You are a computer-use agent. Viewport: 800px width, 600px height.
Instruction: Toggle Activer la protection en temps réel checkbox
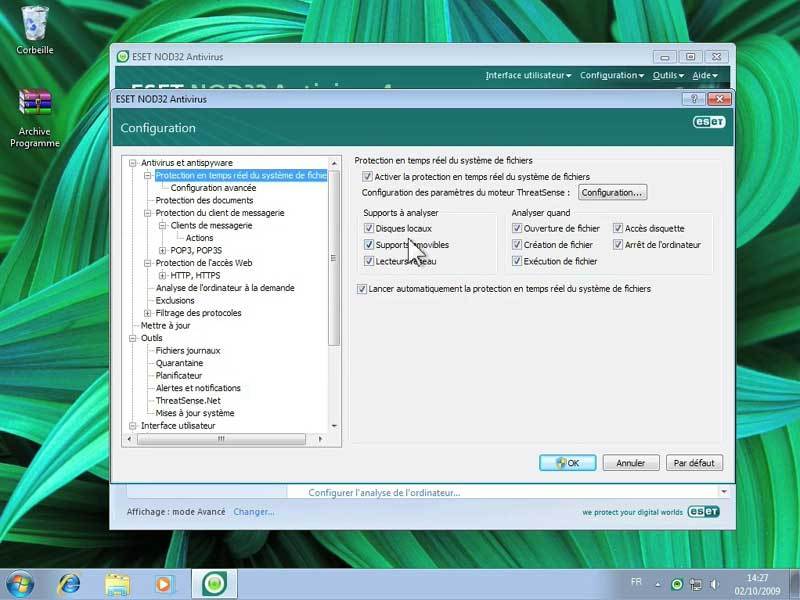[x=367, y=177]
